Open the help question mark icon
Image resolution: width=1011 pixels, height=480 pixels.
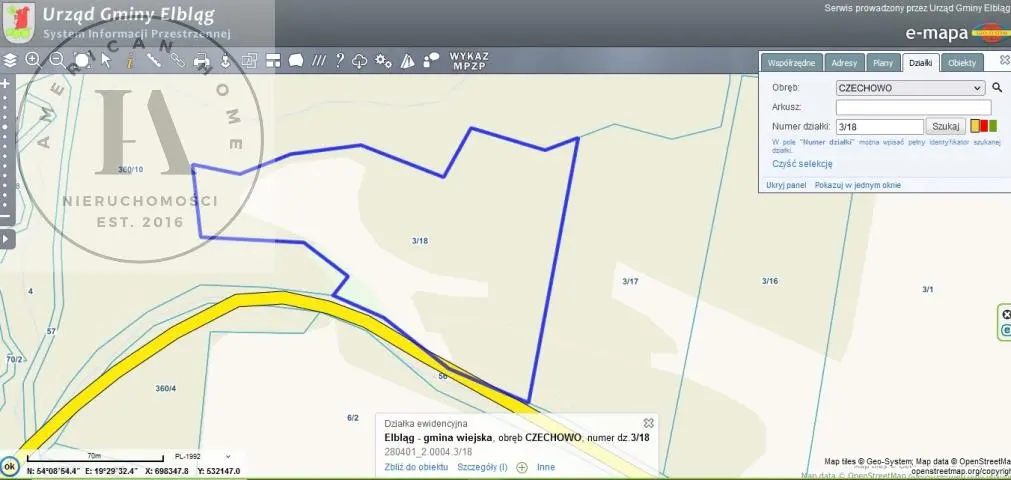click(x=339, y=60)
